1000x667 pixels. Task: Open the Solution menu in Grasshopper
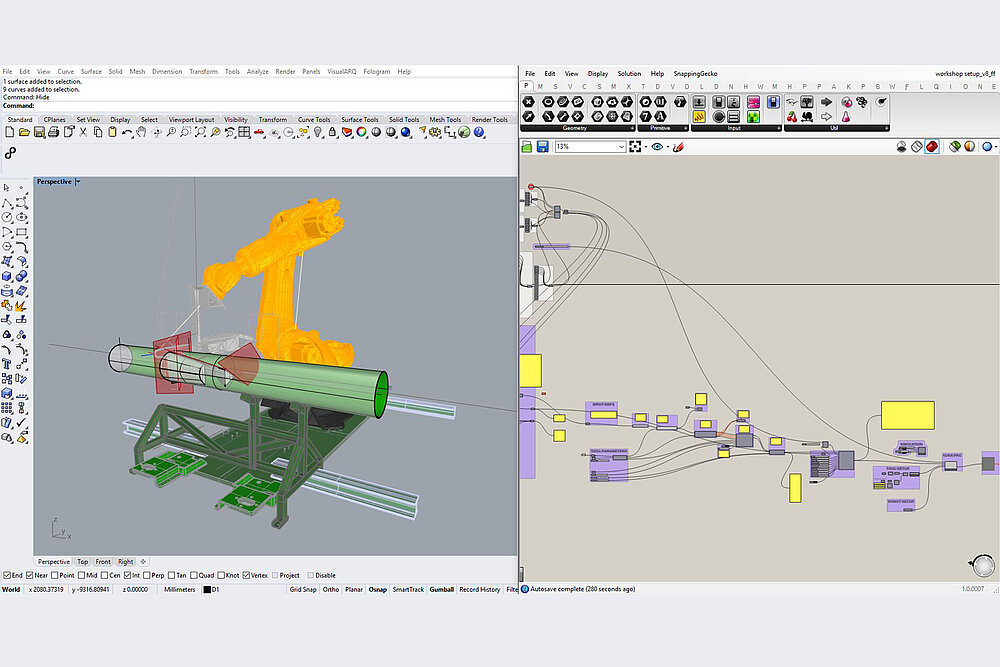[x=629, y=74]
